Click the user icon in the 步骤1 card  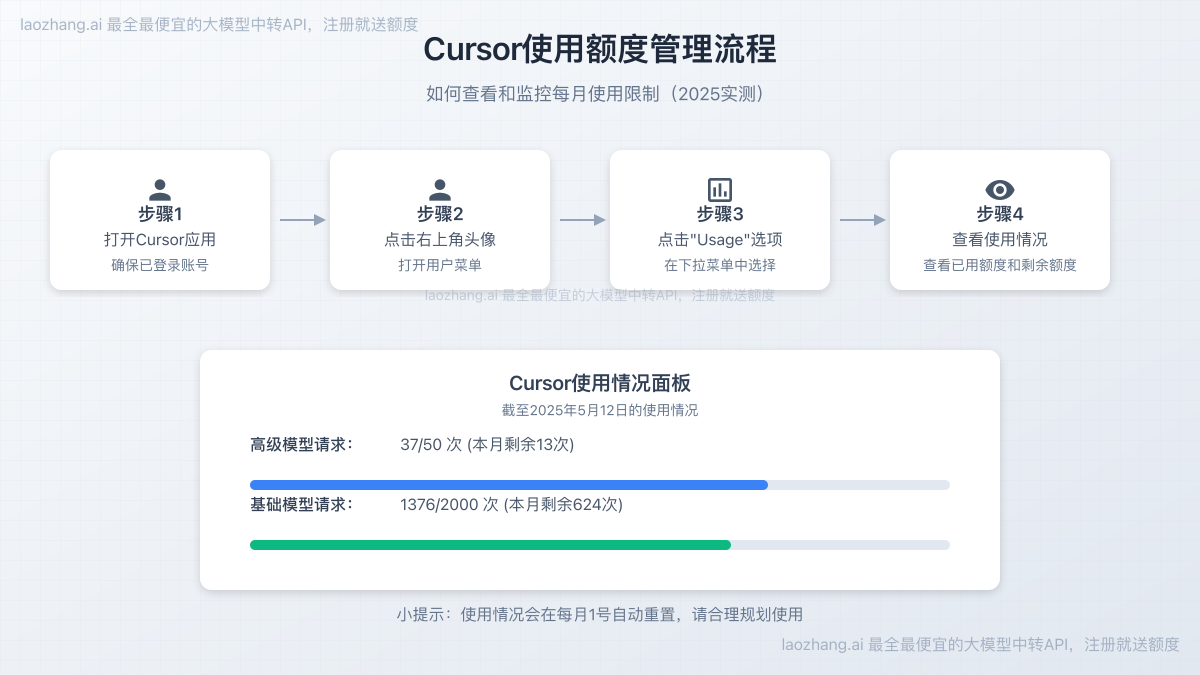click(x=160, y=190)
